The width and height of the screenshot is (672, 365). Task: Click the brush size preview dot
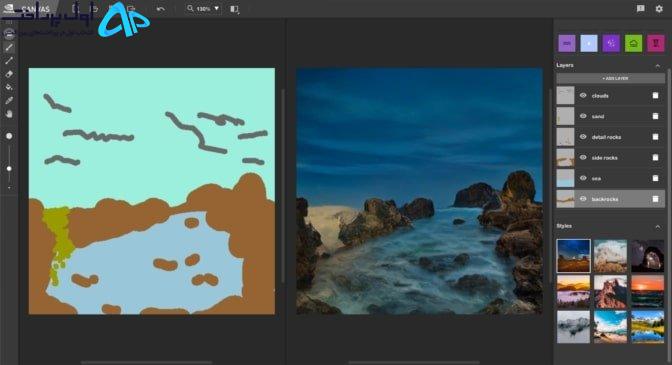9,136
